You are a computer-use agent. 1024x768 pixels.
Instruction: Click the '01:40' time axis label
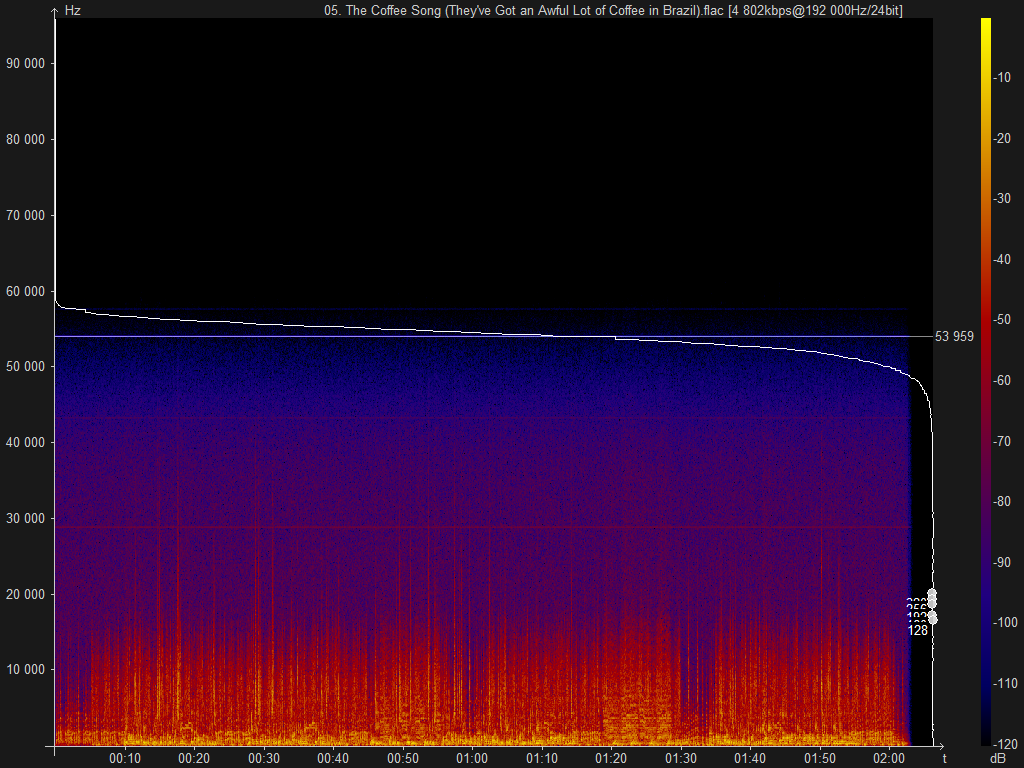click(x=750, y=758)
